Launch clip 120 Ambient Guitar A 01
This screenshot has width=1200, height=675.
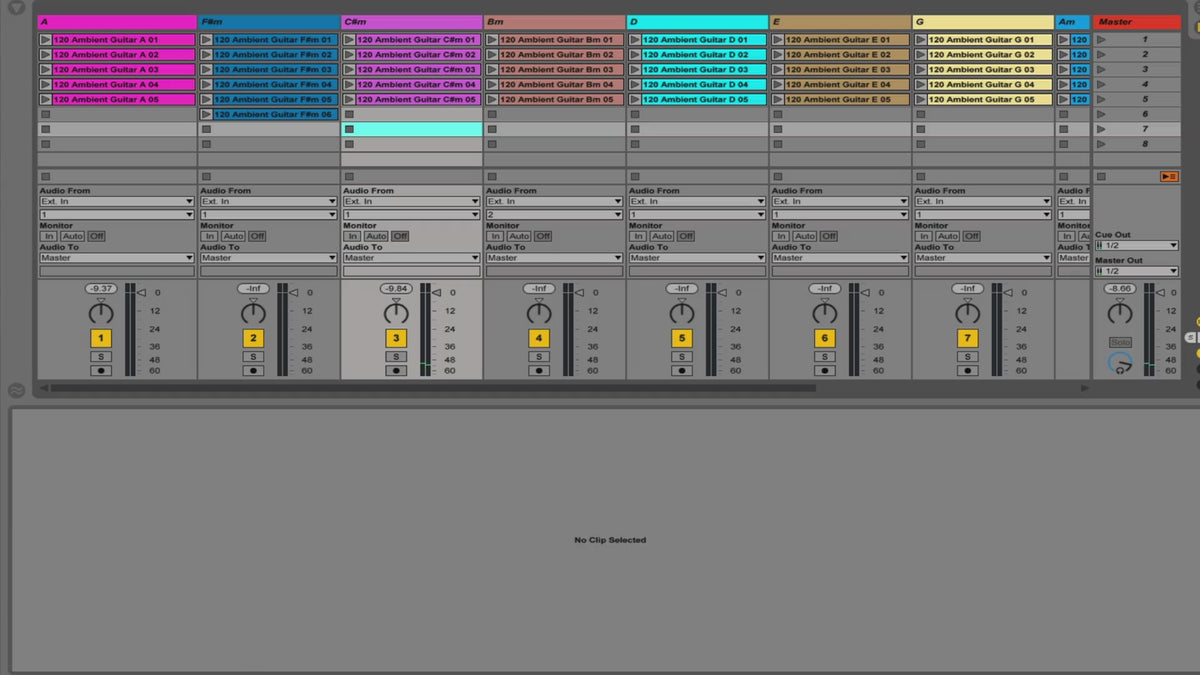45,40
